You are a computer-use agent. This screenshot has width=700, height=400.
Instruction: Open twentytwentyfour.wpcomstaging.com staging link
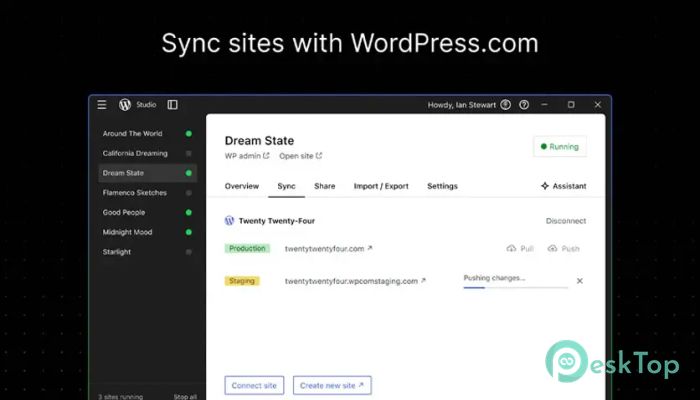[x=355, y=281]
